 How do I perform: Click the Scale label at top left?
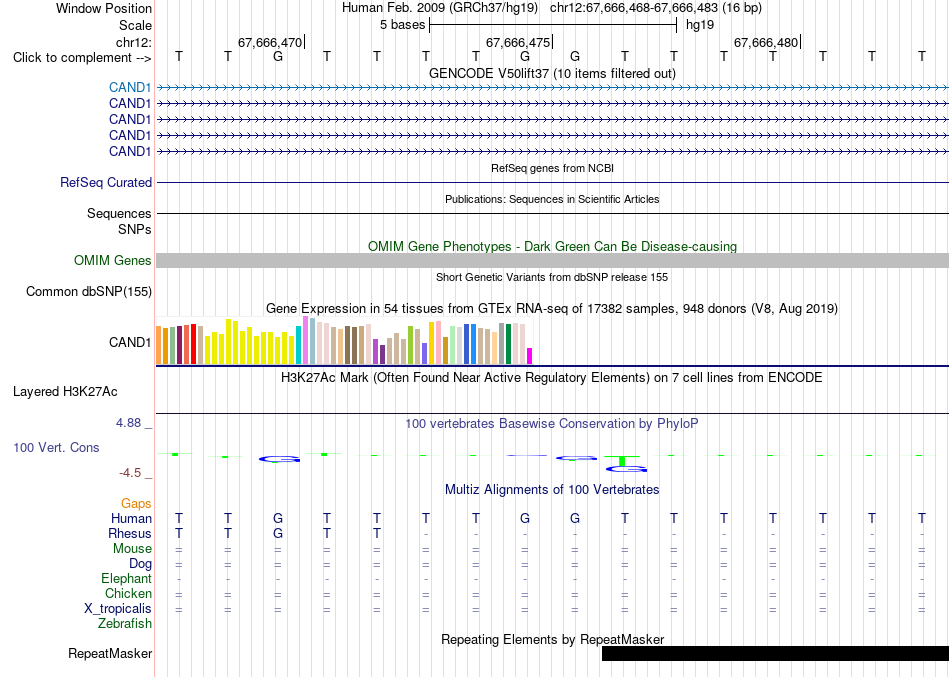click(x=136, y=25)
